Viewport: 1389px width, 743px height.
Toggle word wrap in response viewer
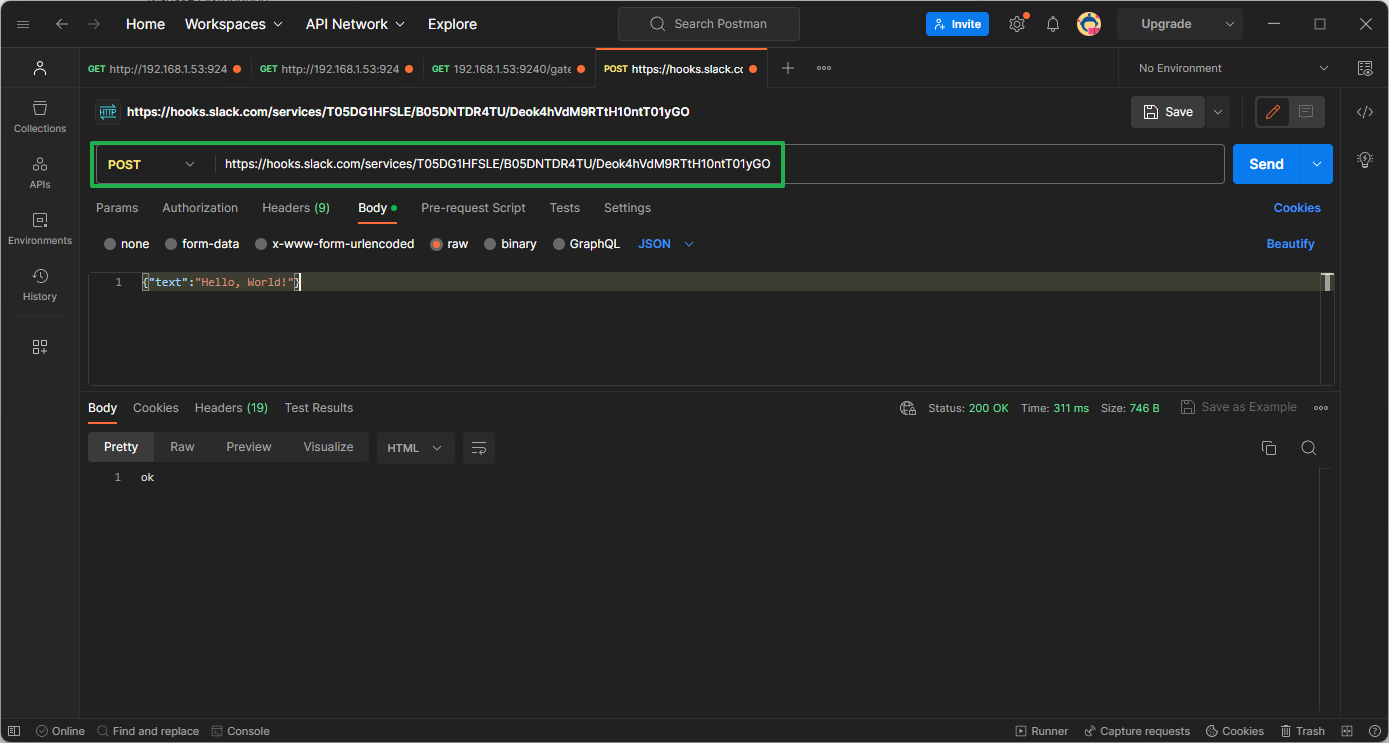pos(478,448)
